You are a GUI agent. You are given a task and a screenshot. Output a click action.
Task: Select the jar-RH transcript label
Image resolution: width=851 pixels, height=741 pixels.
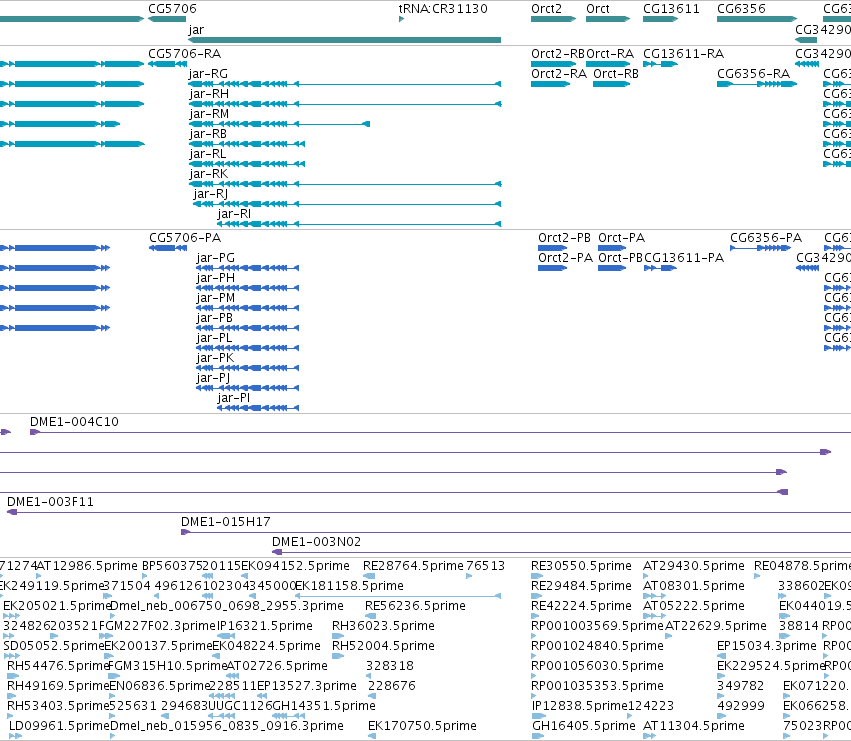(209, 94)
